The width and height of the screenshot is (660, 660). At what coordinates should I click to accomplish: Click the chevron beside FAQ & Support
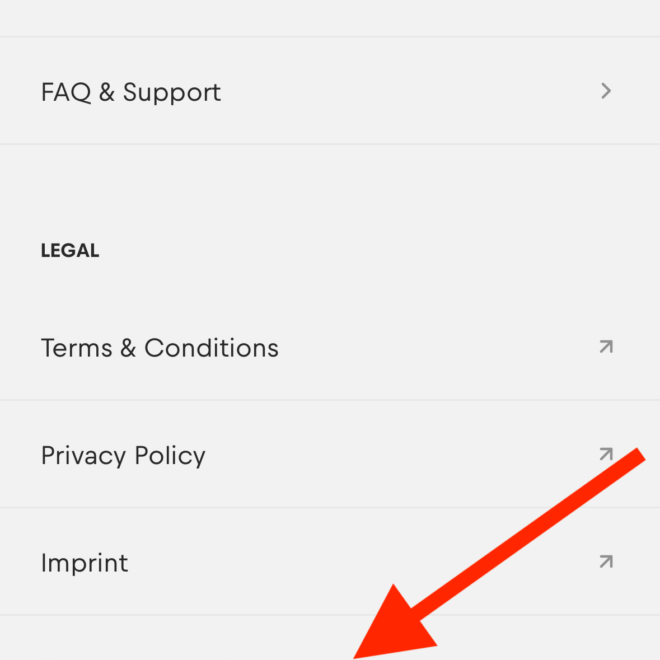click(x=605, y=91)
